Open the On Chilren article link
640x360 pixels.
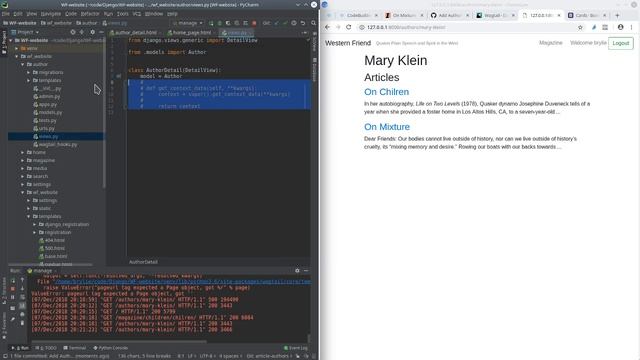[386, 92]
